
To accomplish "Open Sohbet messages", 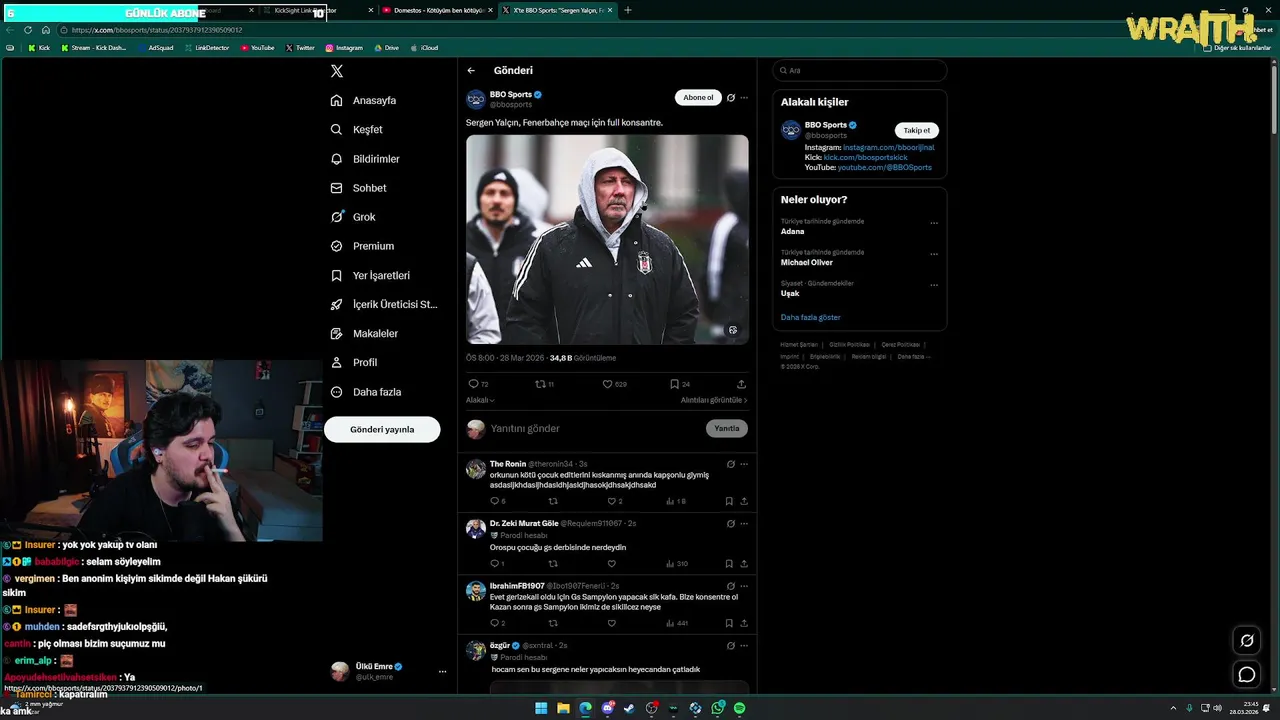I will click(x=358, y=188).
